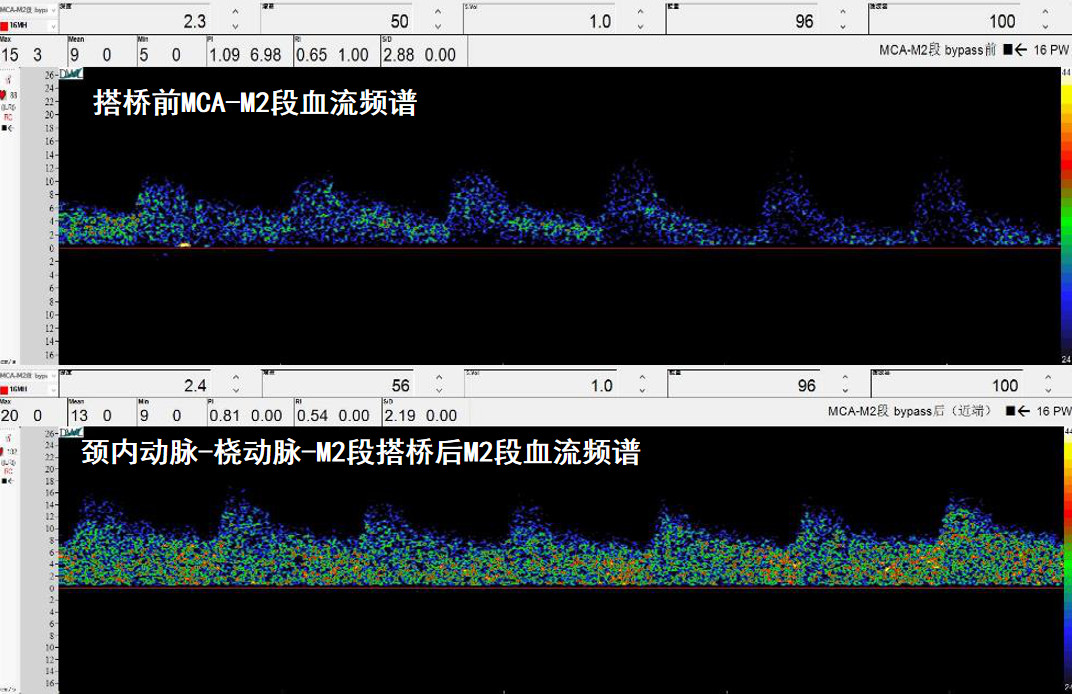Decrease the 2.3 depth value in top panel
The height and width of the screenshot is (694, 1072).
235,26
